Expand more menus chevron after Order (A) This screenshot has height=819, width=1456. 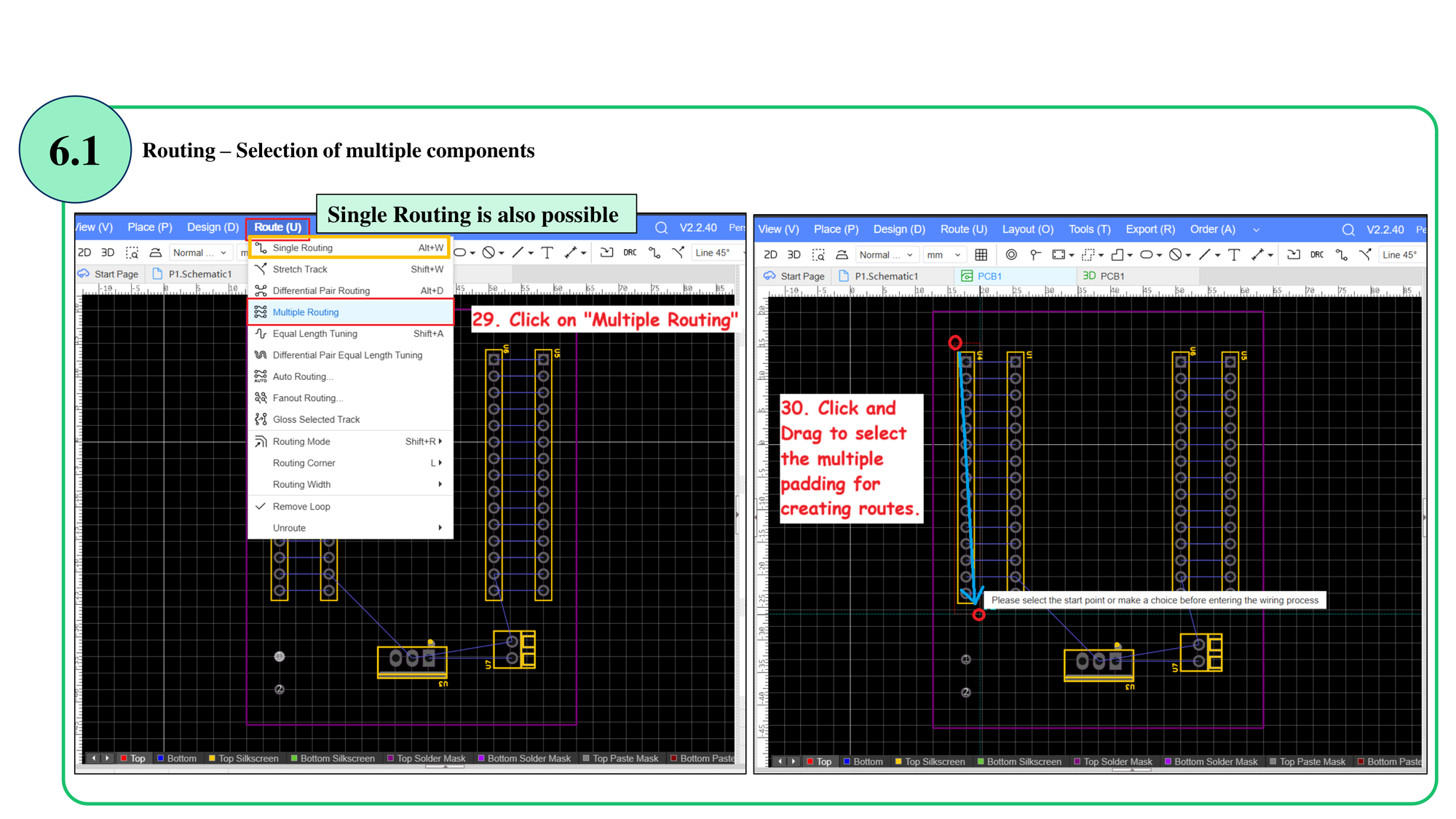click(x=1256, y=229)
